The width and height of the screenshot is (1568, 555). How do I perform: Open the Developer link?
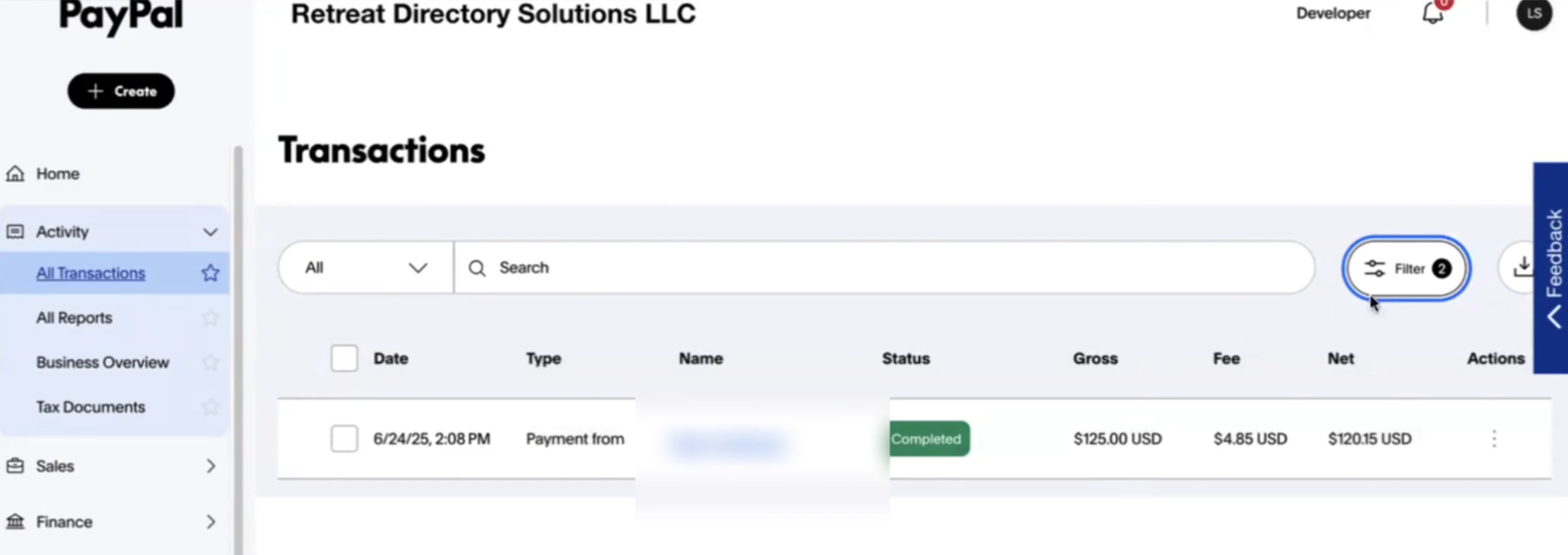point(1332,13)
